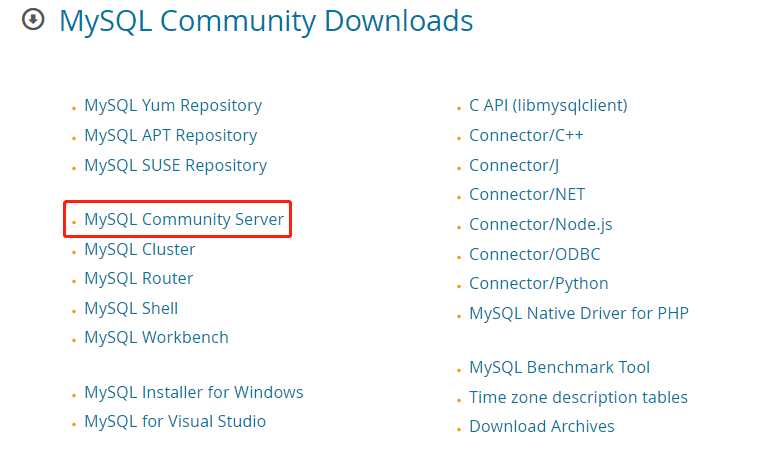759x453 pixels.
Task: Open MySQL Benchmark Tool link
Action: 560,367
